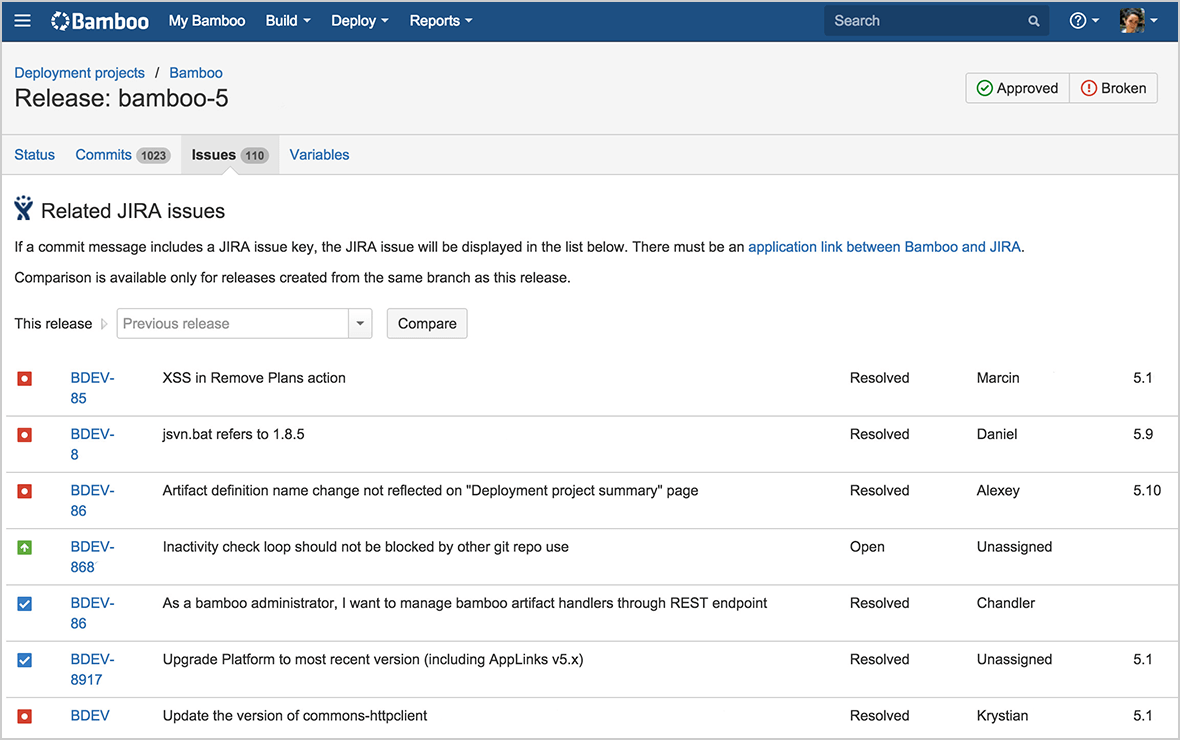Image resolution: width=1180 pixels, height=740 pixels.
Task: Open the hamburger navigation menu
Action: point(22,20)
